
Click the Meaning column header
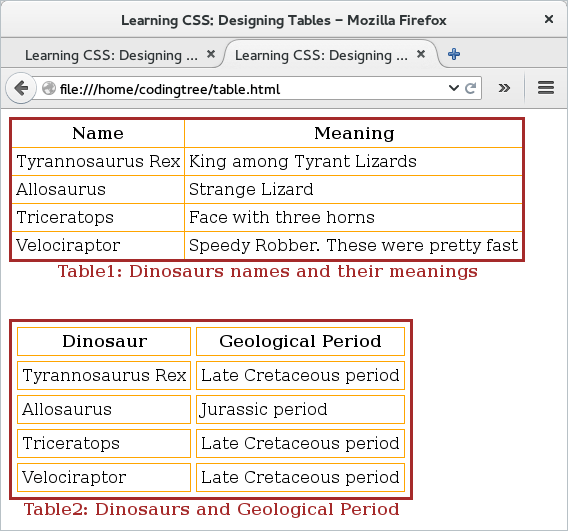pos(354,133)
